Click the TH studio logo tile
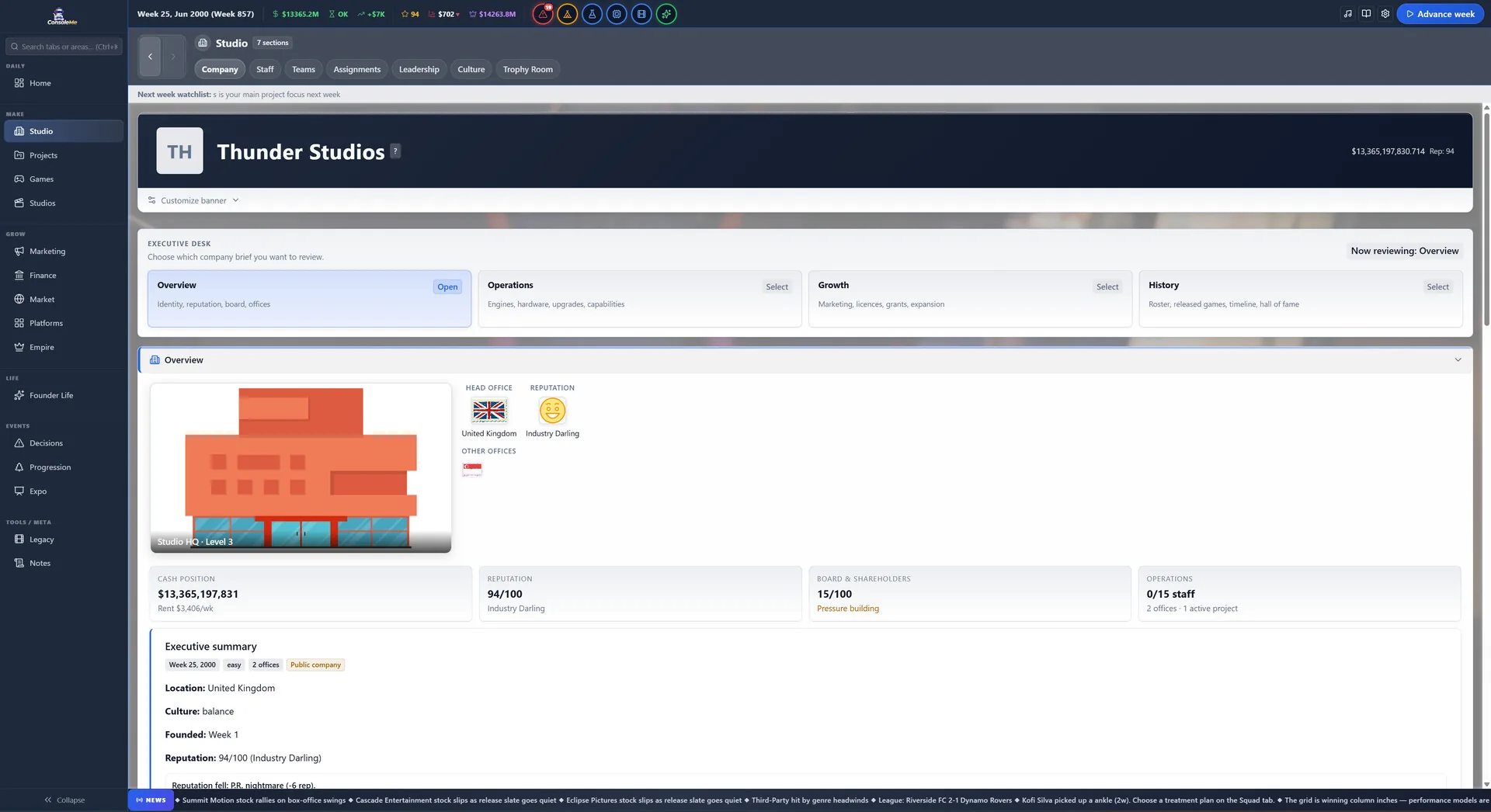Viewport: 1491px width, 812px height. pos(179,151)
